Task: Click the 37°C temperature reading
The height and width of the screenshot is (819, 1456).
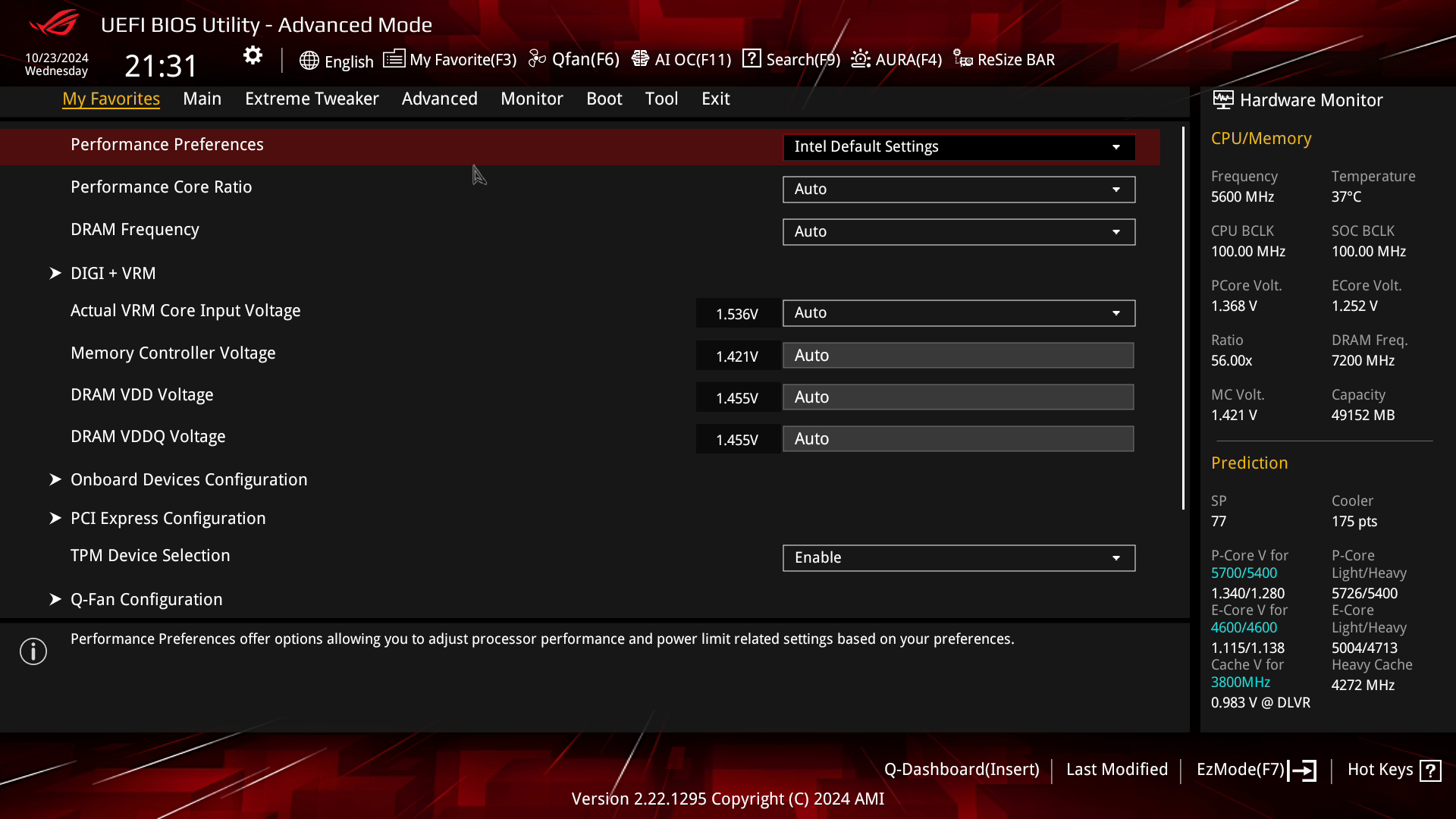Action: click(1346, 196)
